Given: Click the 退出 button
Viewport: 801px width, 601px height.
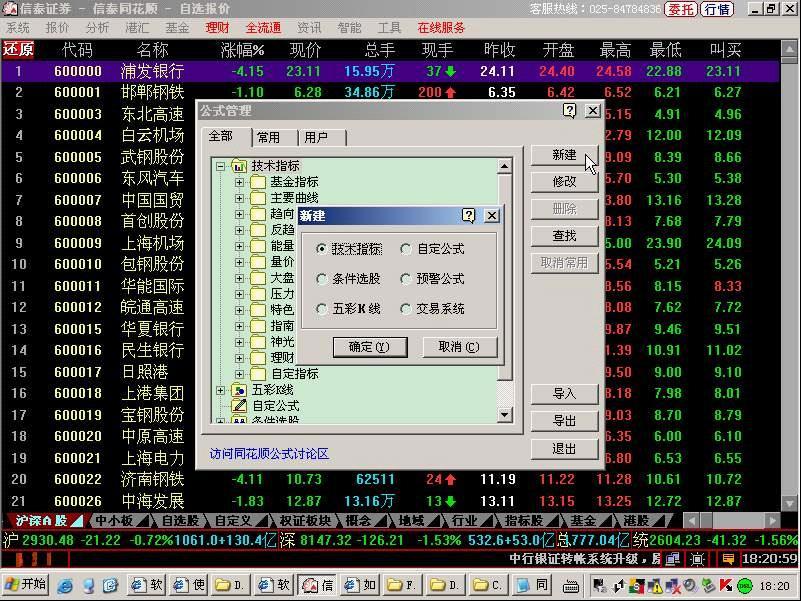Looking at the screenshot, I should (x=564, y=449).
